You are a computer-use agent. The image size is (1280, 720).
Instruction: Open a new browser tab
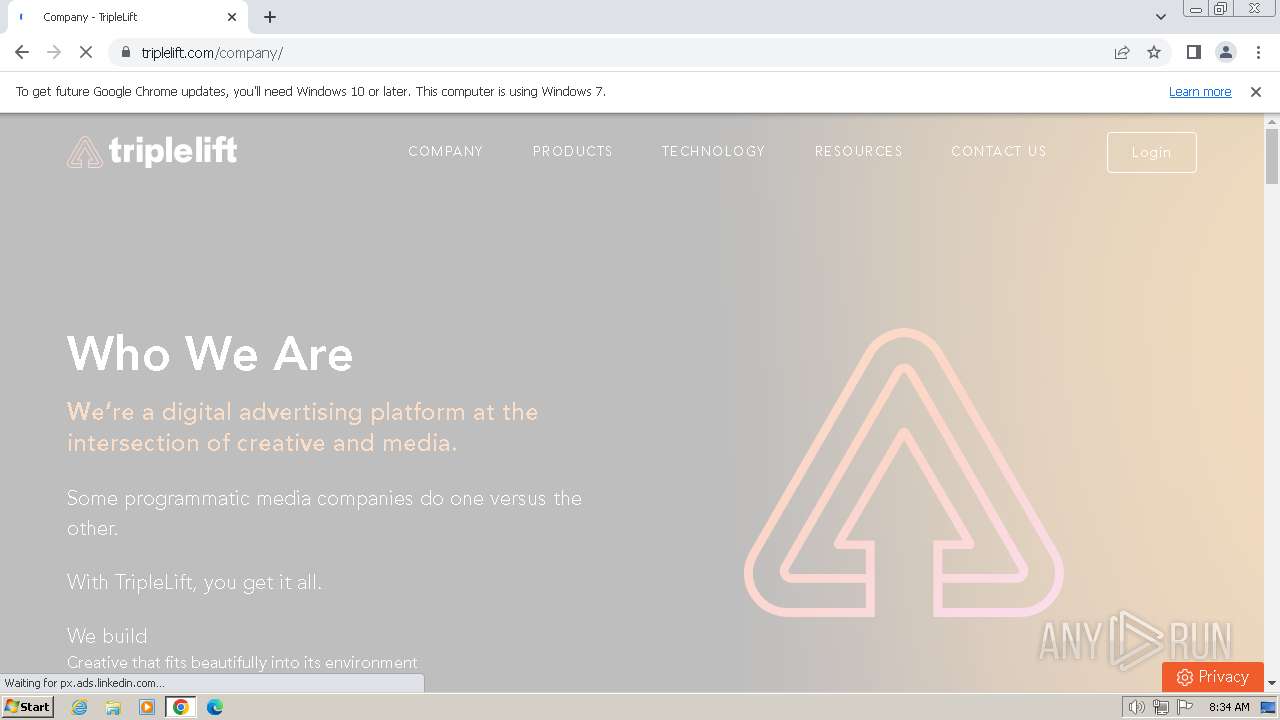point(270,17)
